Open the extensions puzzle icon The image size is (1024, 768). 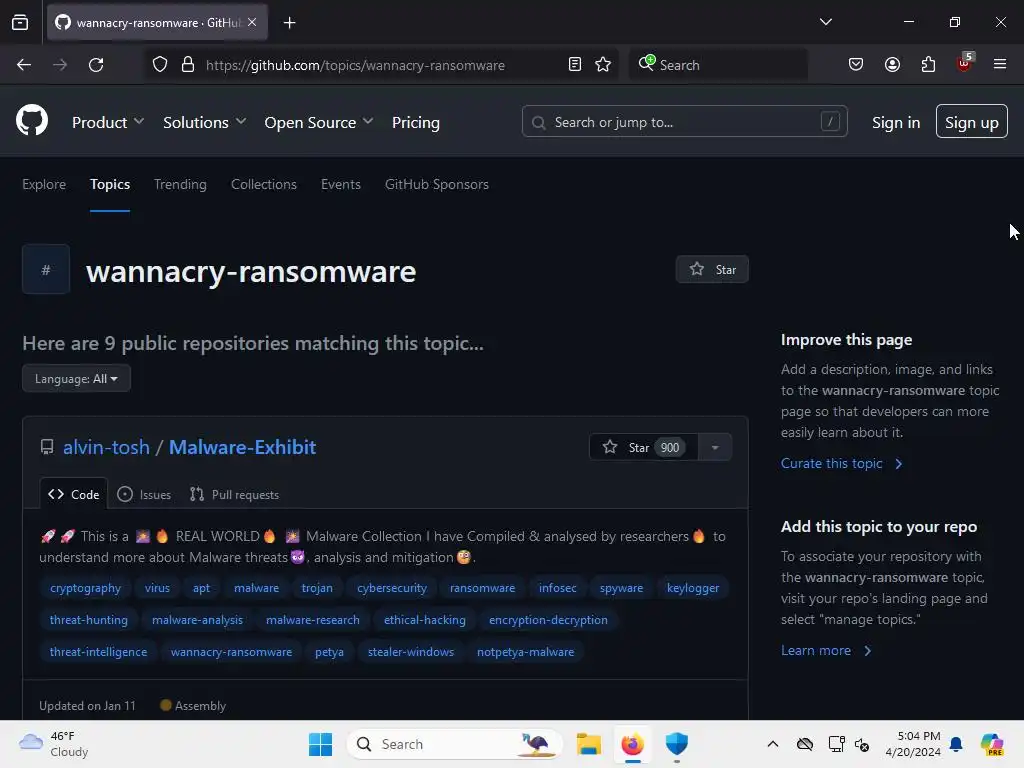928,65
